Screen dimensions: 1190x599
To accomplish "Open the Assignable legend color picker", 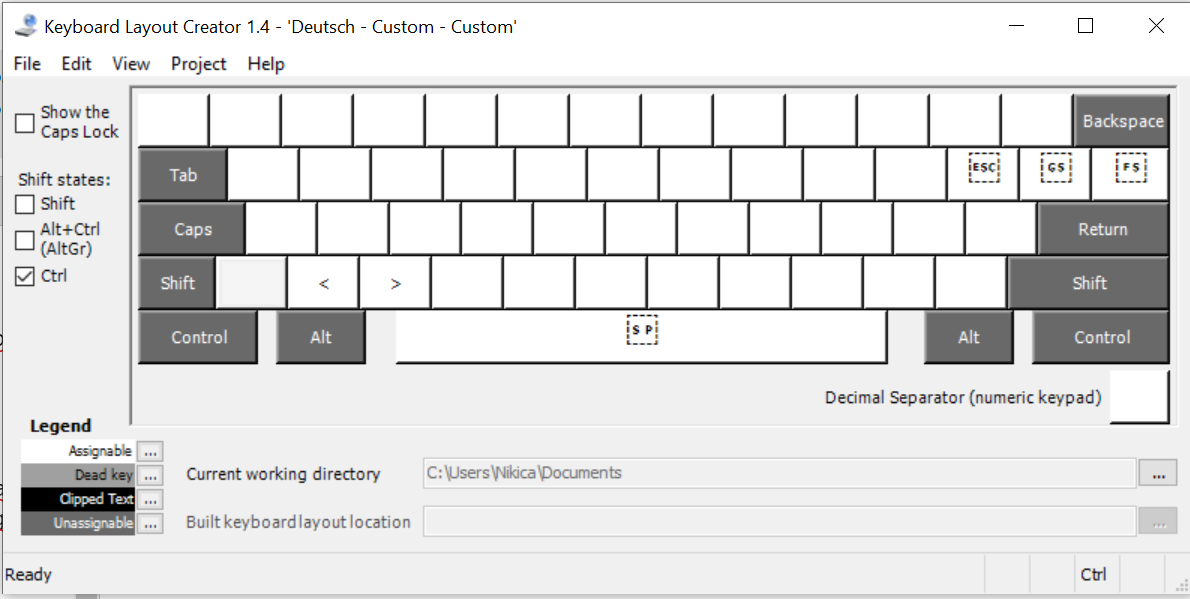I will pyautogui.click(x=150, y=452).
